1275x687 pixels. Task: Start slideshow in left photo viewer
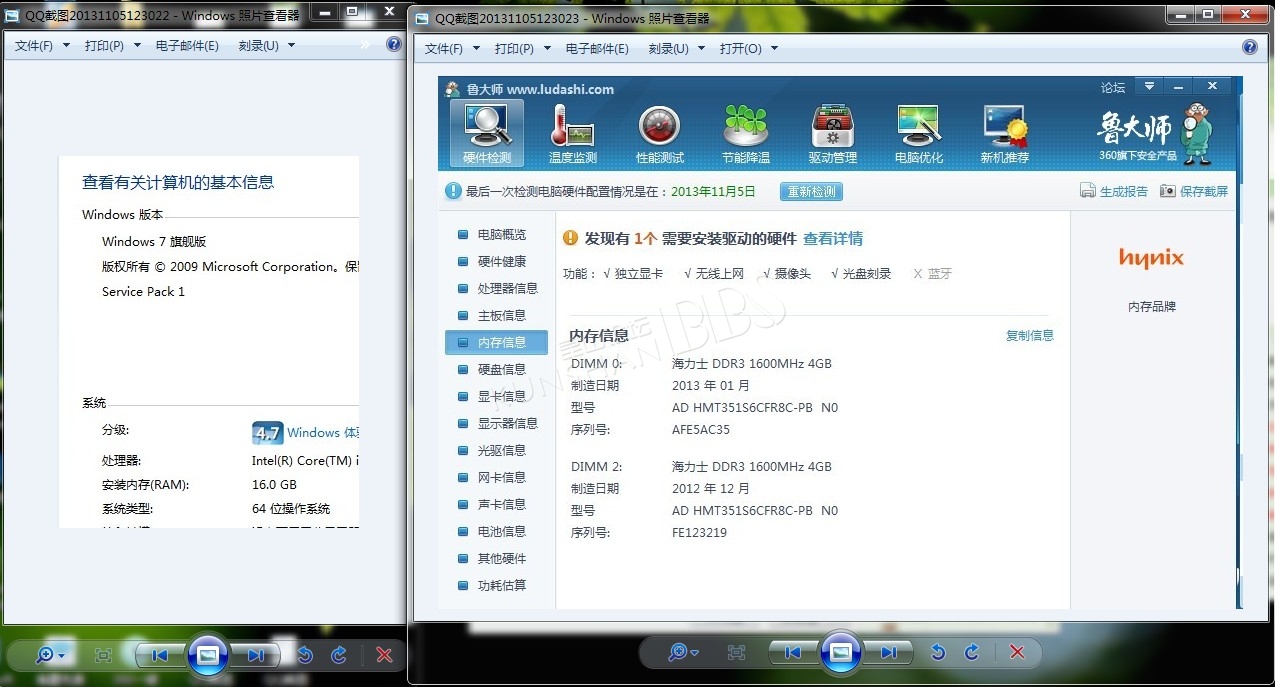click(x=208, y=655)
